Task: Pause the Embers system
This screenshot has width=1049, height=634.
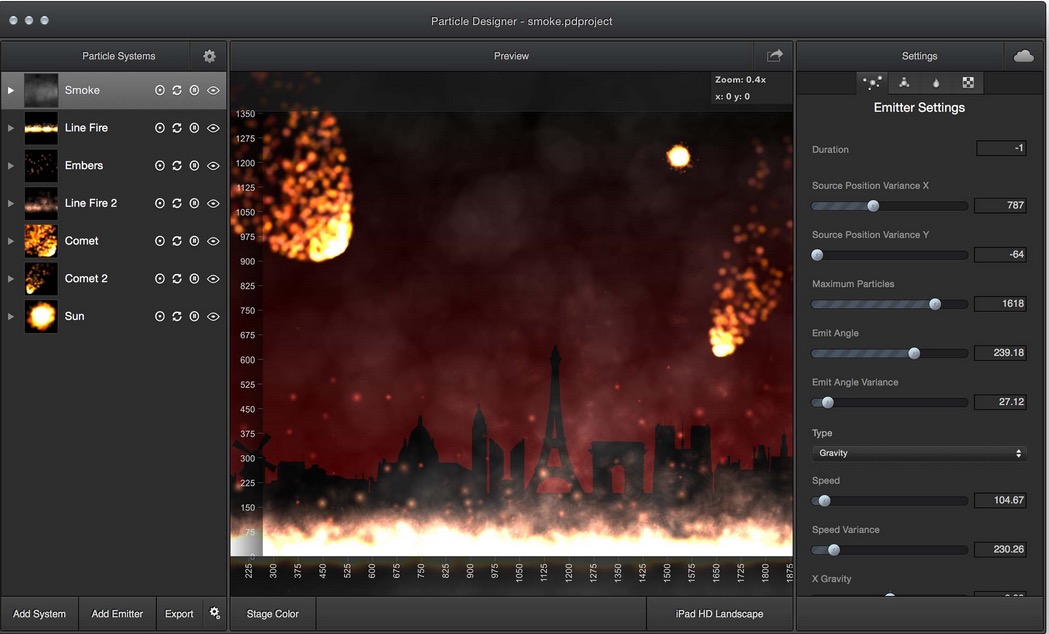Action: click(x=194, y=165)
